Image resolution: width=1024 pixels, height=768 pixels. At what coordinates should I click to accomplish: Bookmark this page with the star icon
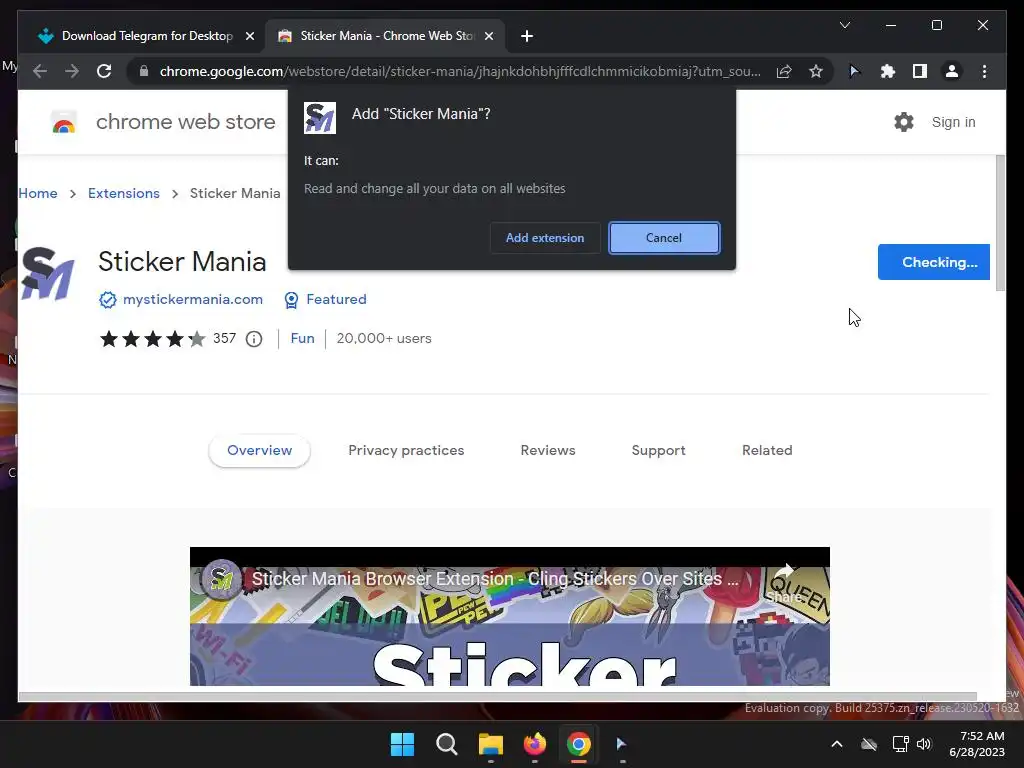coord(816,71)
